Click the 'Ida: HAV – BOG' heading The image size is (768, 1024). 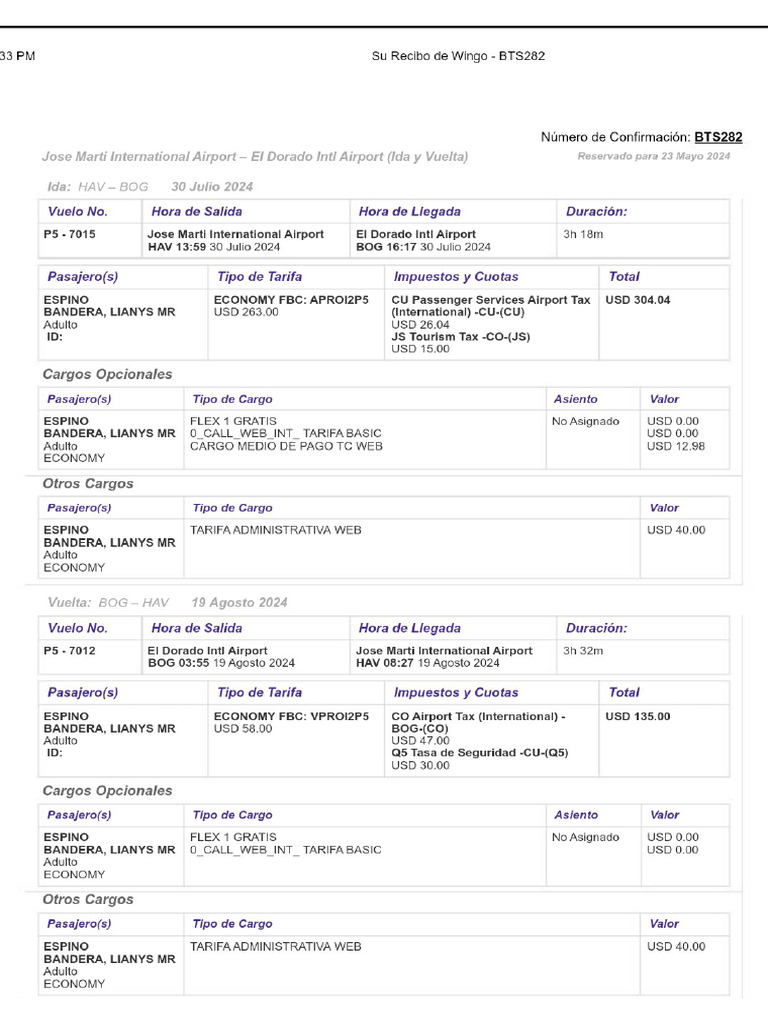98,187
